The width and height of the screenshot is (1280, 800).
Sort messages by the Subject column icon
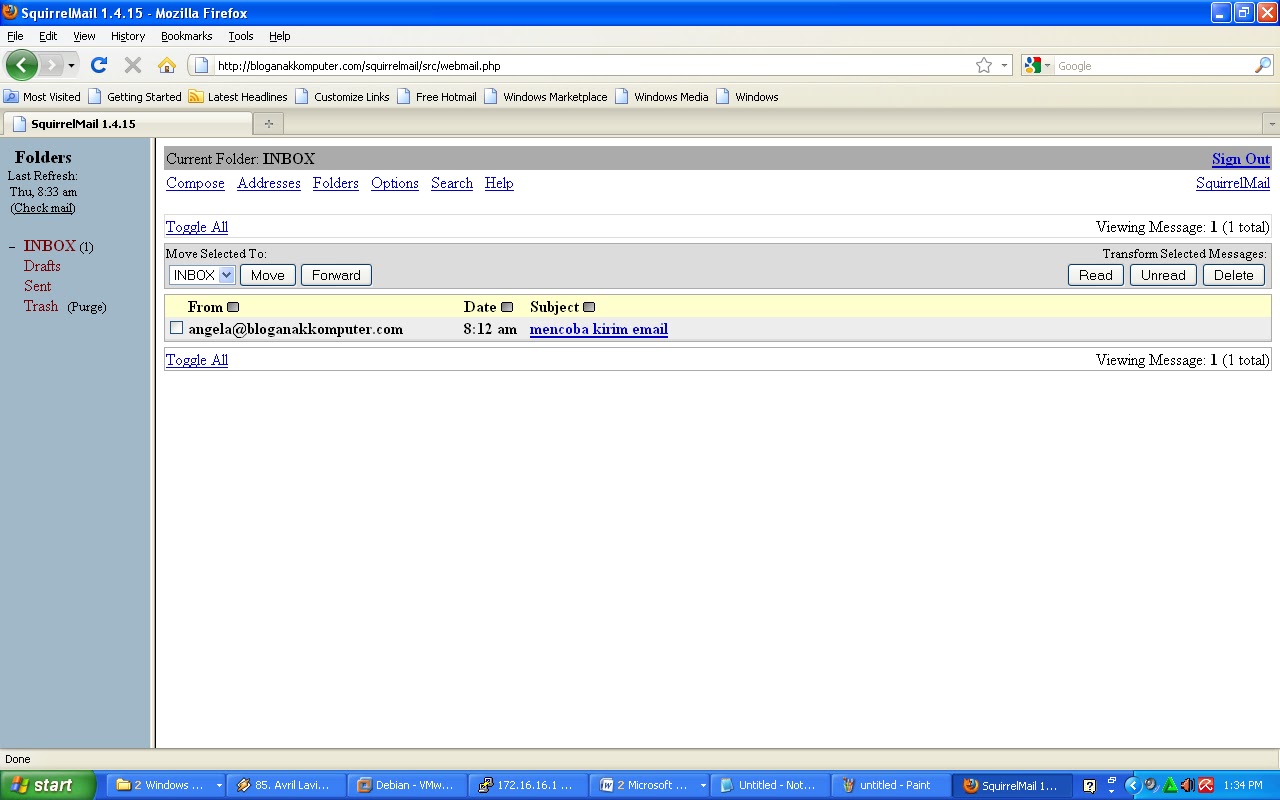pyautogui.click(x=589, y=307)
